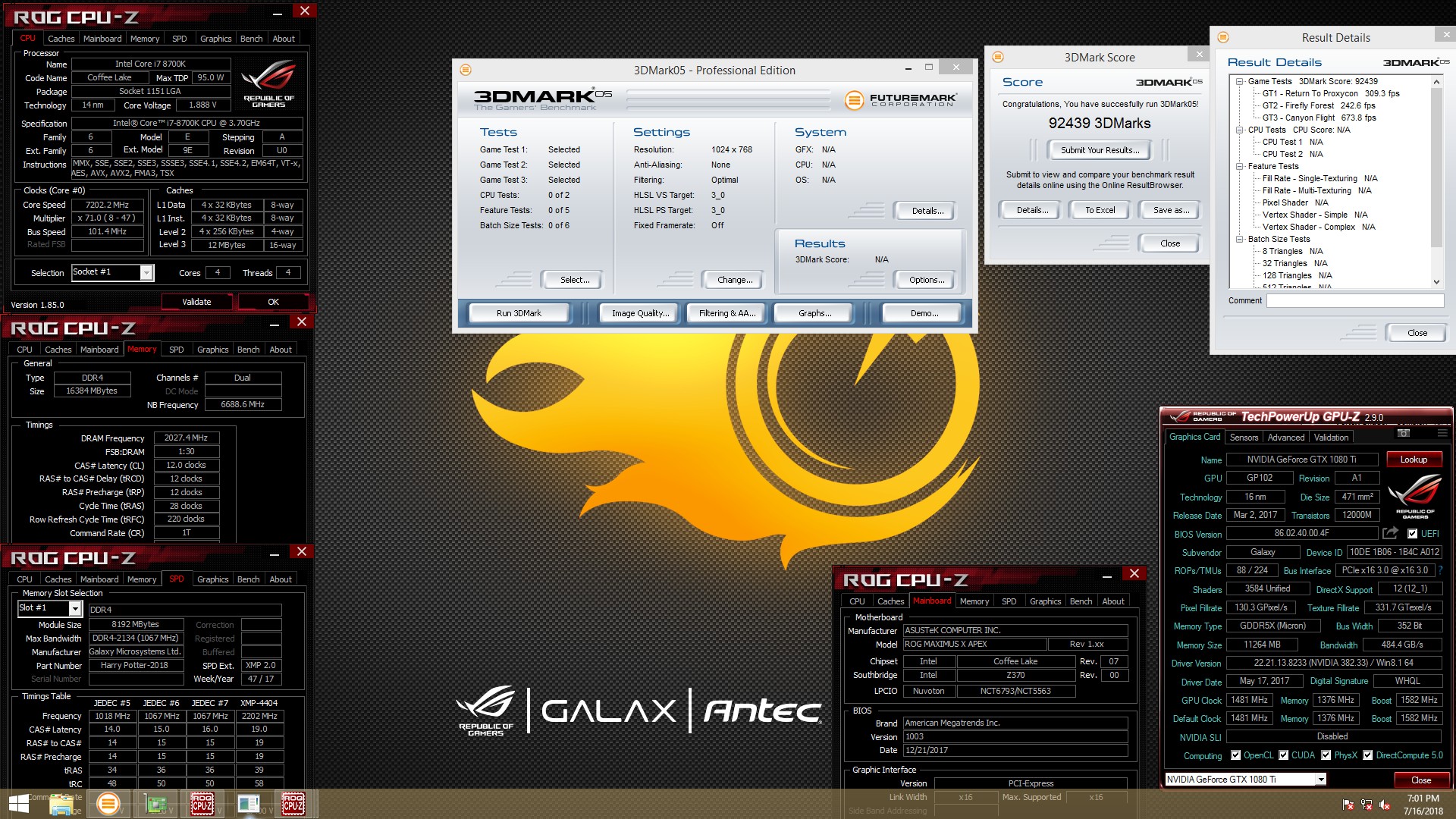This screenshot has width=1456, height=819.
Task: Click the ROG logo in the GPU-Z window
Action: tap(1414, 496)
